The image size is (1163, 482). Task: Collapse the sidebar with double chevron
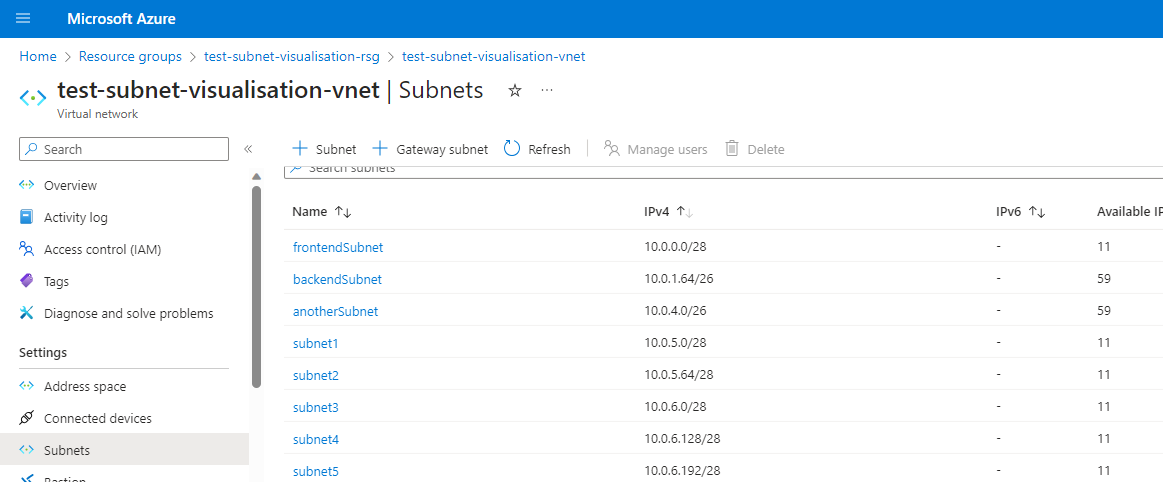[248, 149]
